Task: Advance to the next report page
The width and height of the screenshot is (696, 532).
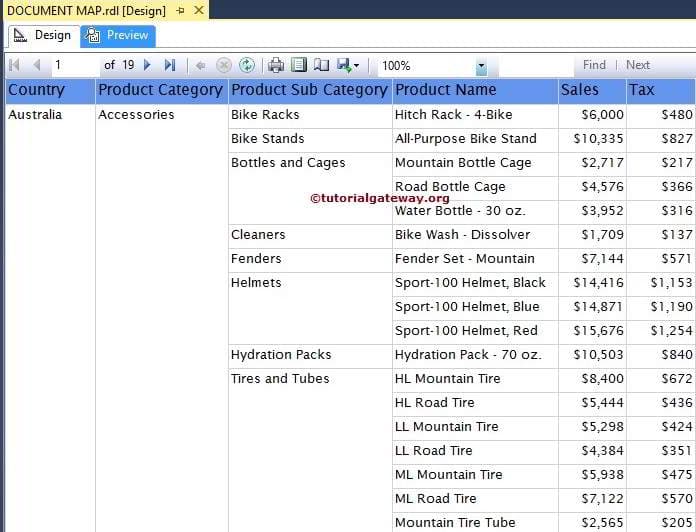Action: 147,65
